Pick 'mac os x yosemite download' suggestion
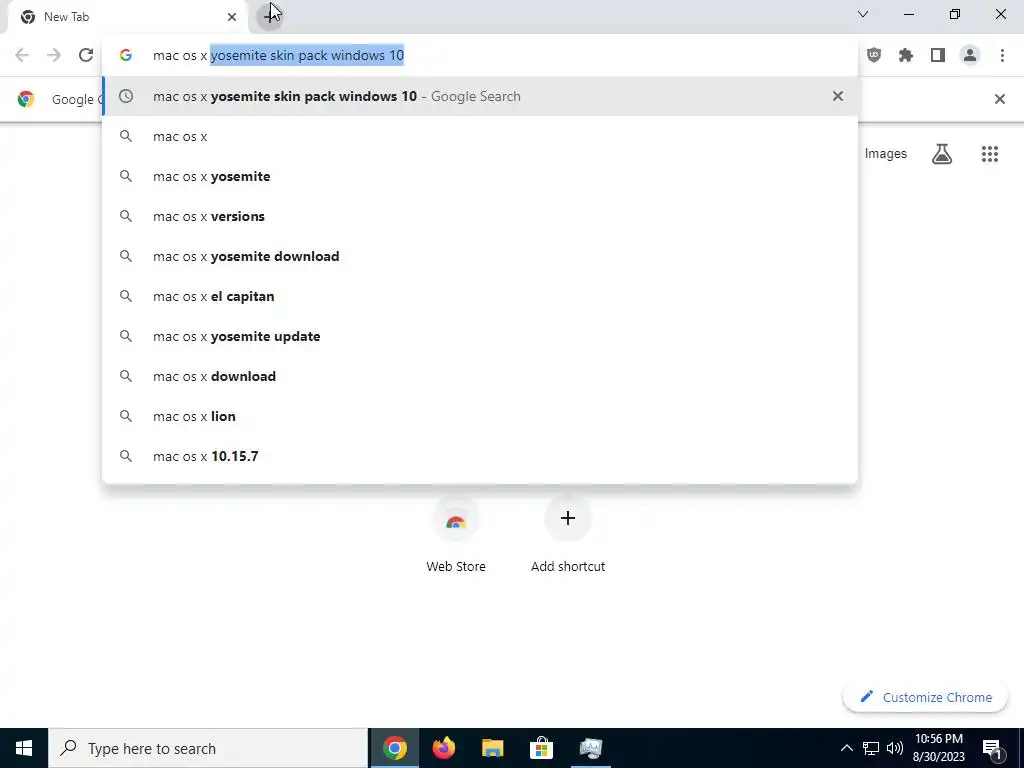This screenshot has width=1024, height=768. click(480, 256)
